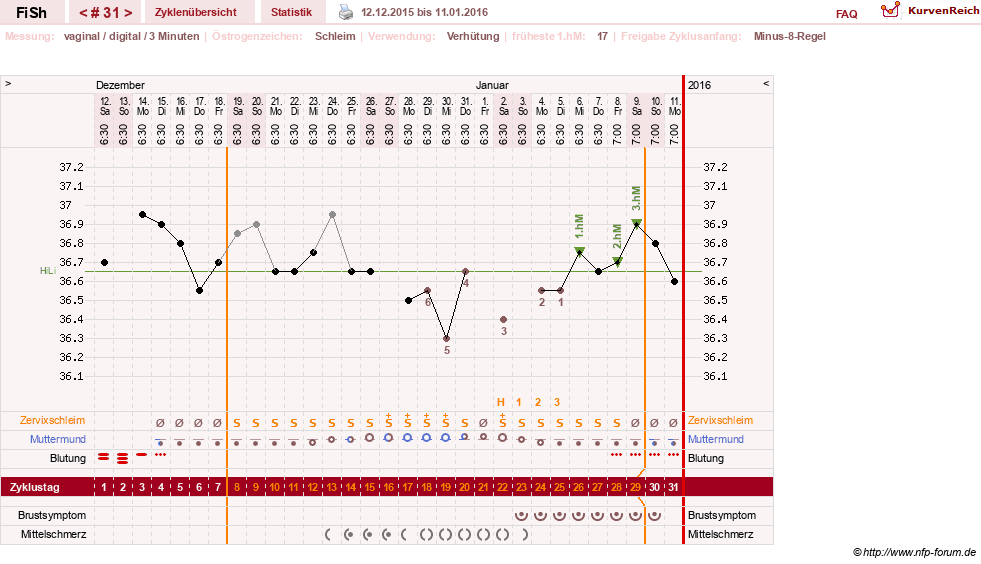Click the Mittelschmerz parentheses on cycle day 18
Screen dimensions: 981x564
(427, 535)
